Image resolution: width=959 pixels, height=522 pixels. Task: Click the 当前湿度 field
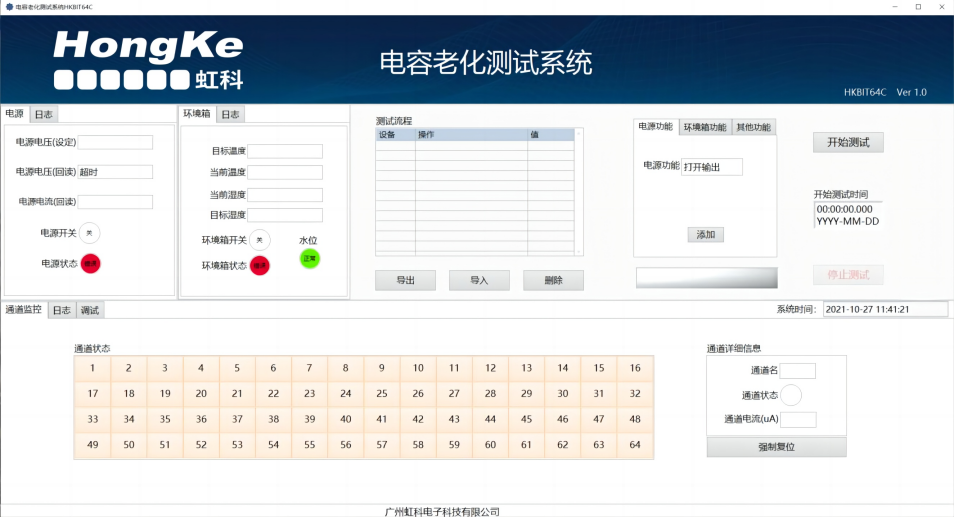[x=285, y=195]
